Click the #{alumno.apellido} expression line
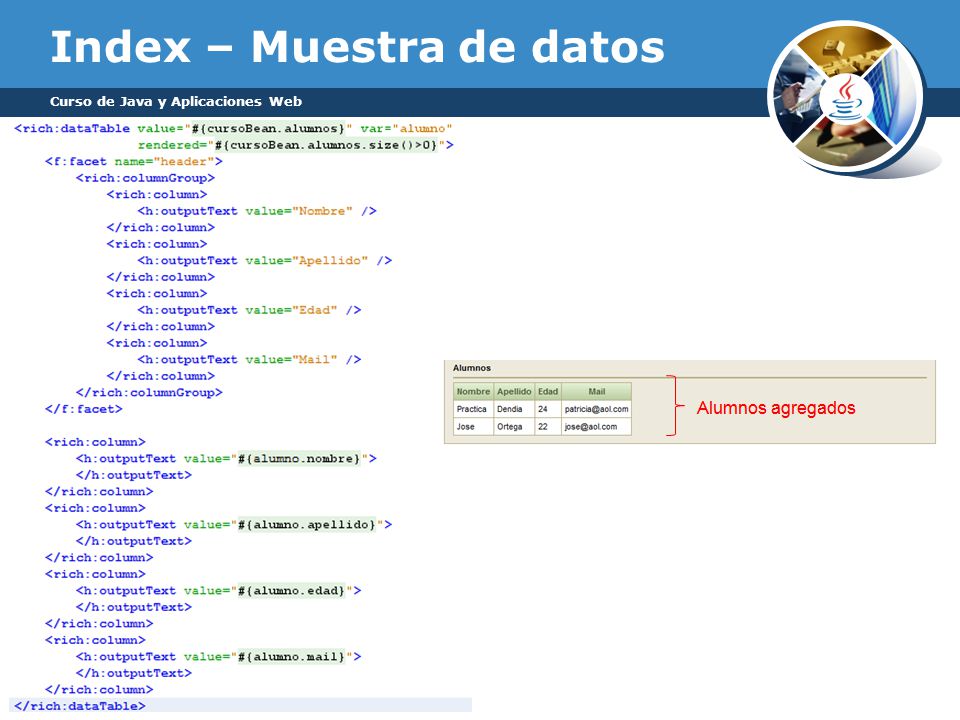 click(x=234, y=525)
